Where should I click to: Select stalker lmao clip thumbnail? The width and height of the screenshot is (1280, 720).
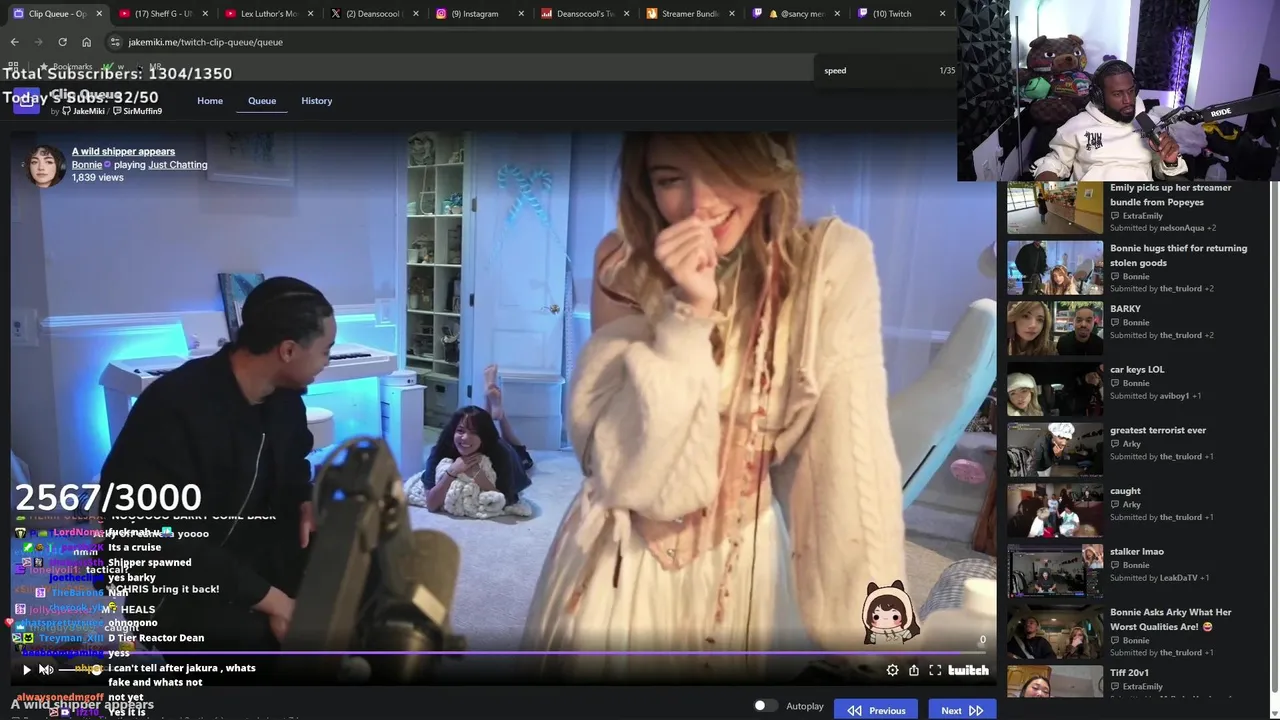click(1055, 571)
